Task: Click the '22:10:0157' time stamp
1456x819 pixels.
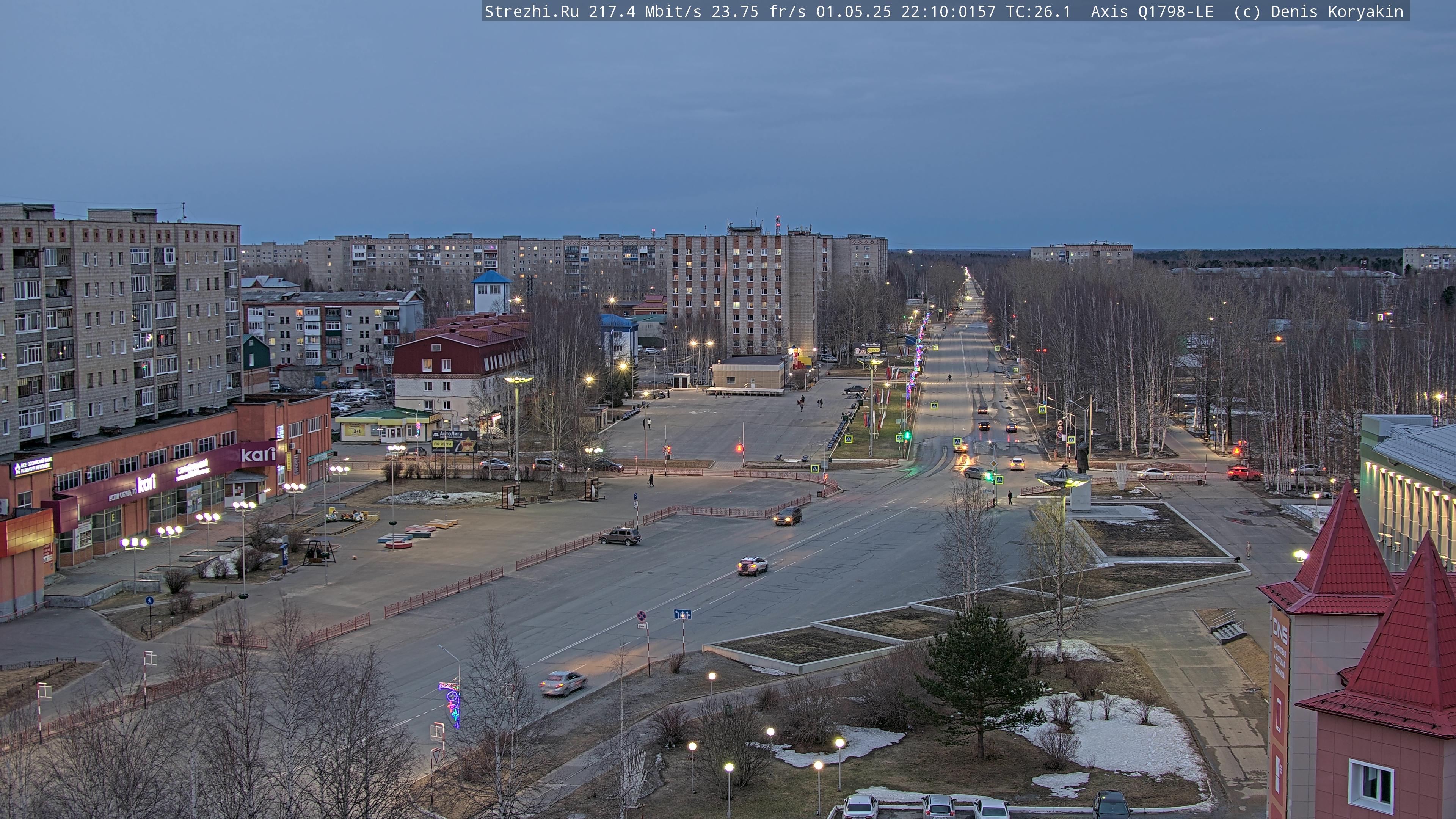Action: pyautogui.click(x=948, y=12)
